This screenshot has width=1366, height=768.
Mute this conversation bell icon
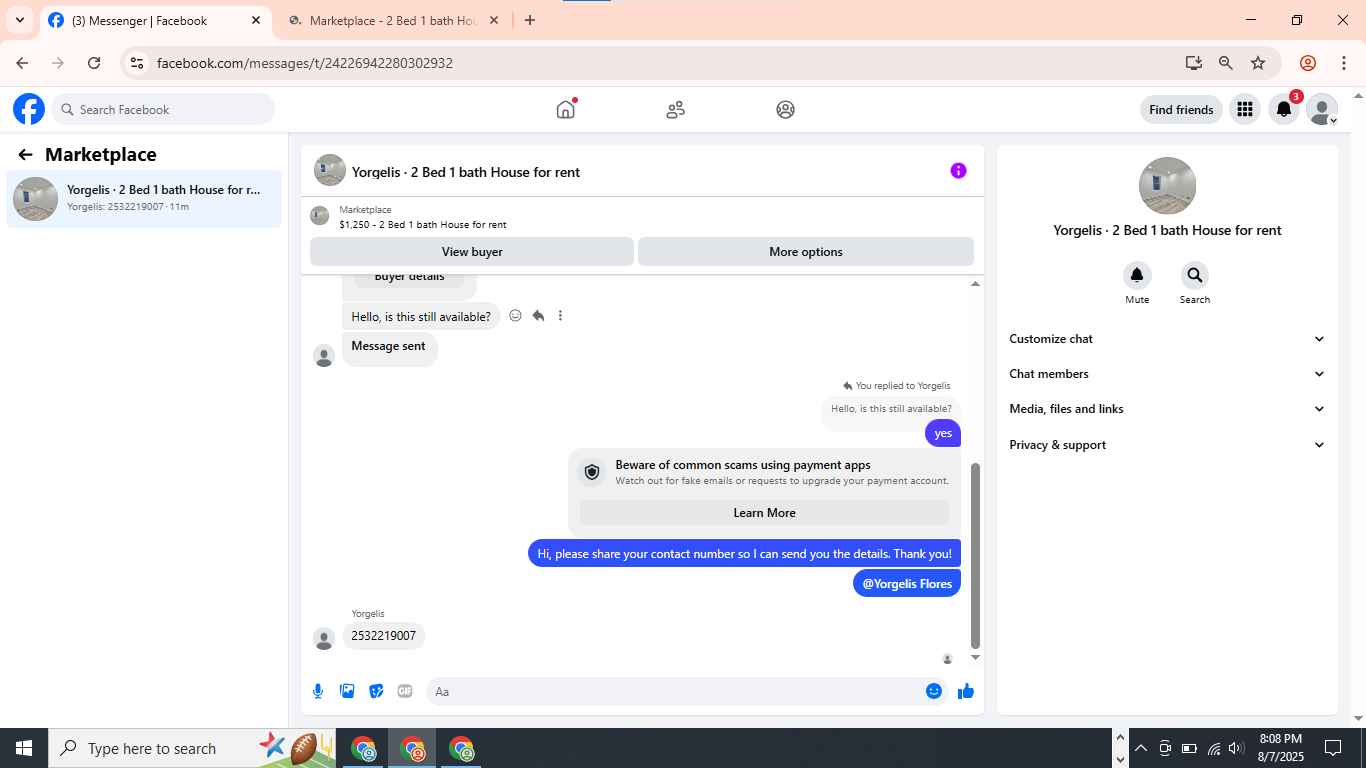point(1137,276)
